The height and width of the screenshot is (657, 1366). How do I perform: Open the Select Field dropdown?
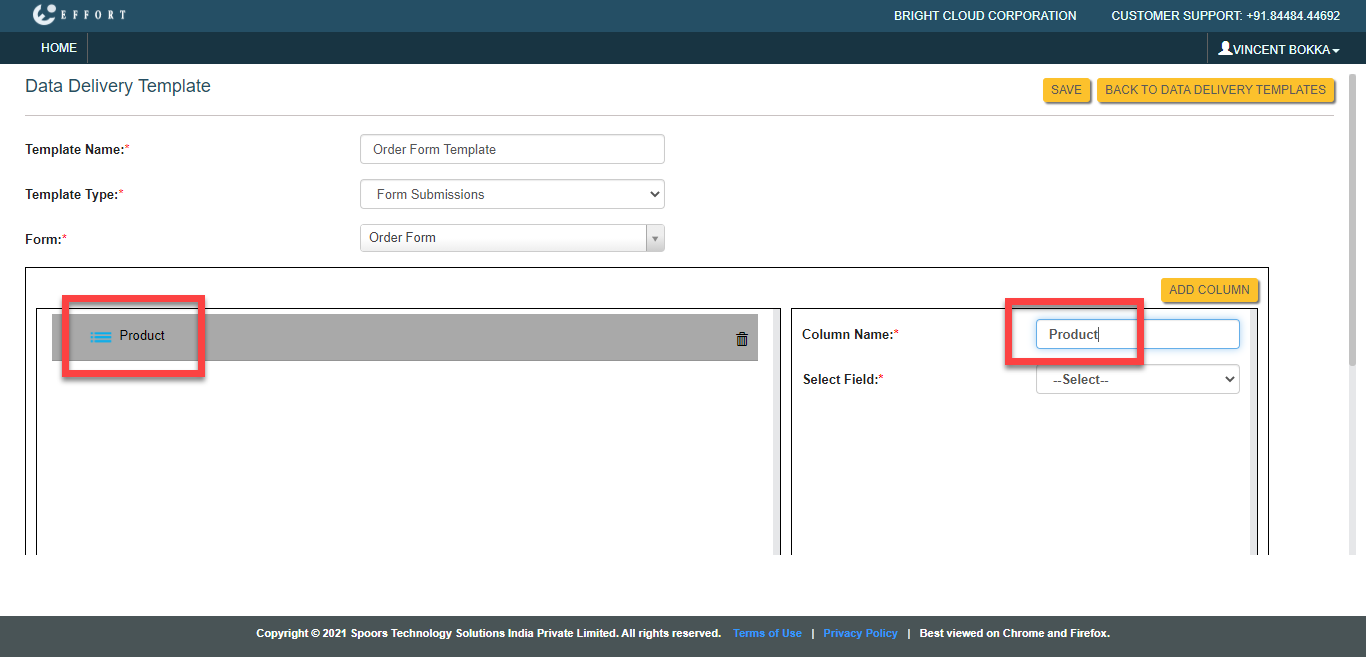click(1137, 380)
